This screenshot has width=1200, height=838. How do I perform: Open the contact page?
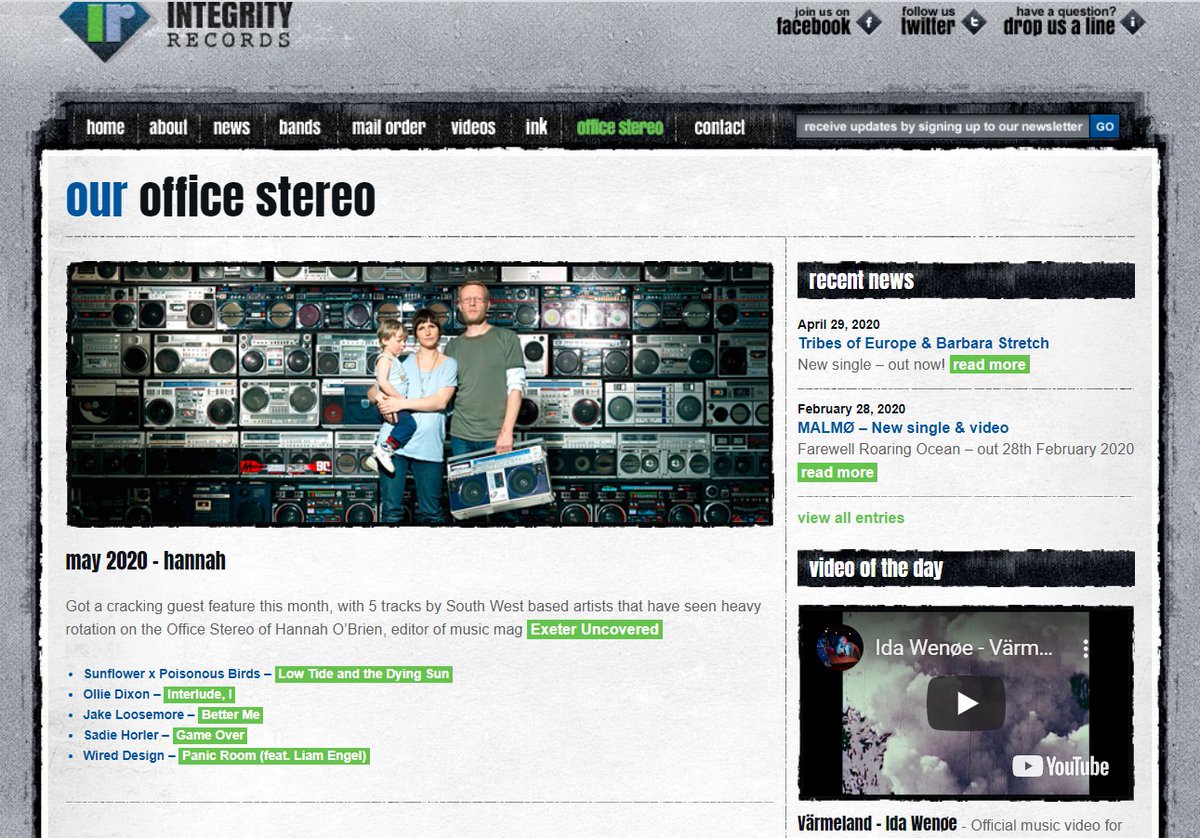tap(719, 127)
